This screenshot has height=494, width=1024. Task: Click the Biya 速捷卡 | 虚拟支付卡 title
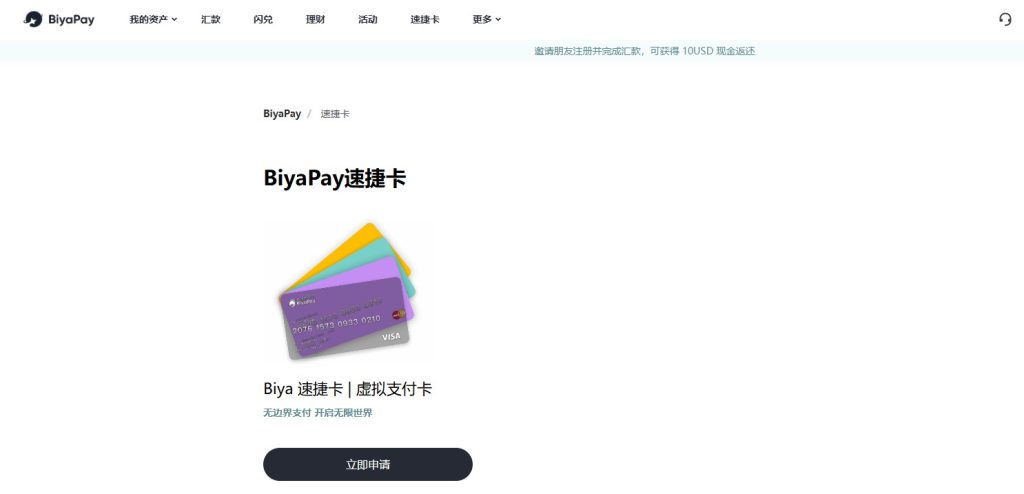click(347, 389)
